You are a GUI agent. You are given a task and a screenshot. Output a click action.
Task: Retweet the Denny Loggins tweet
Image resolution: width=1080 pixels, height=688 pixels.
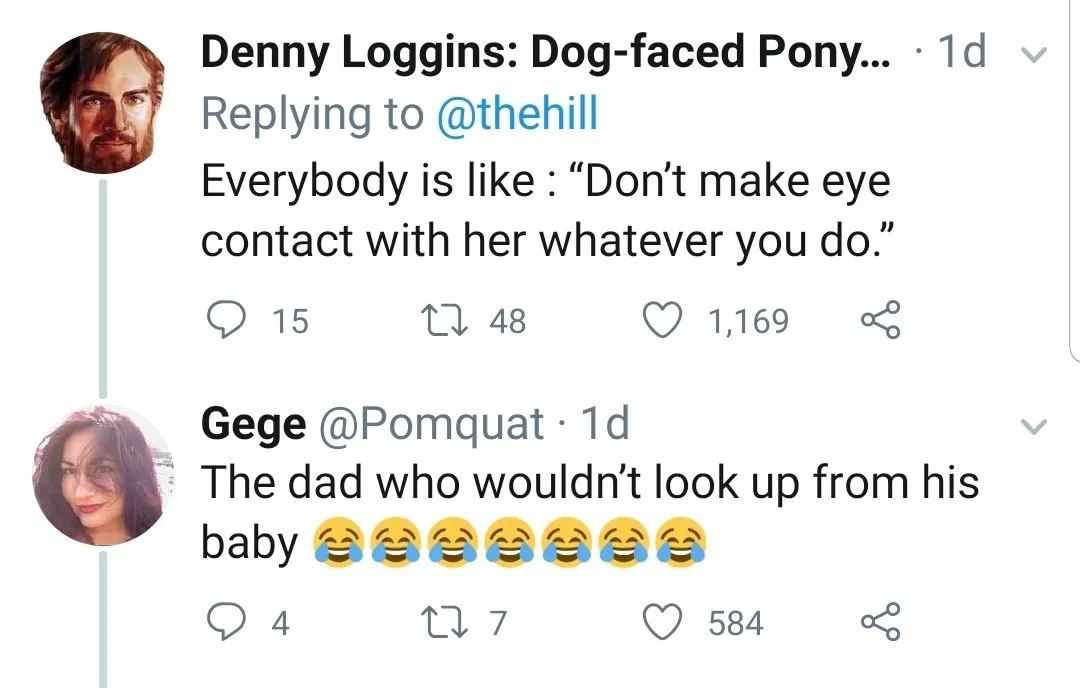pos(440,321)
